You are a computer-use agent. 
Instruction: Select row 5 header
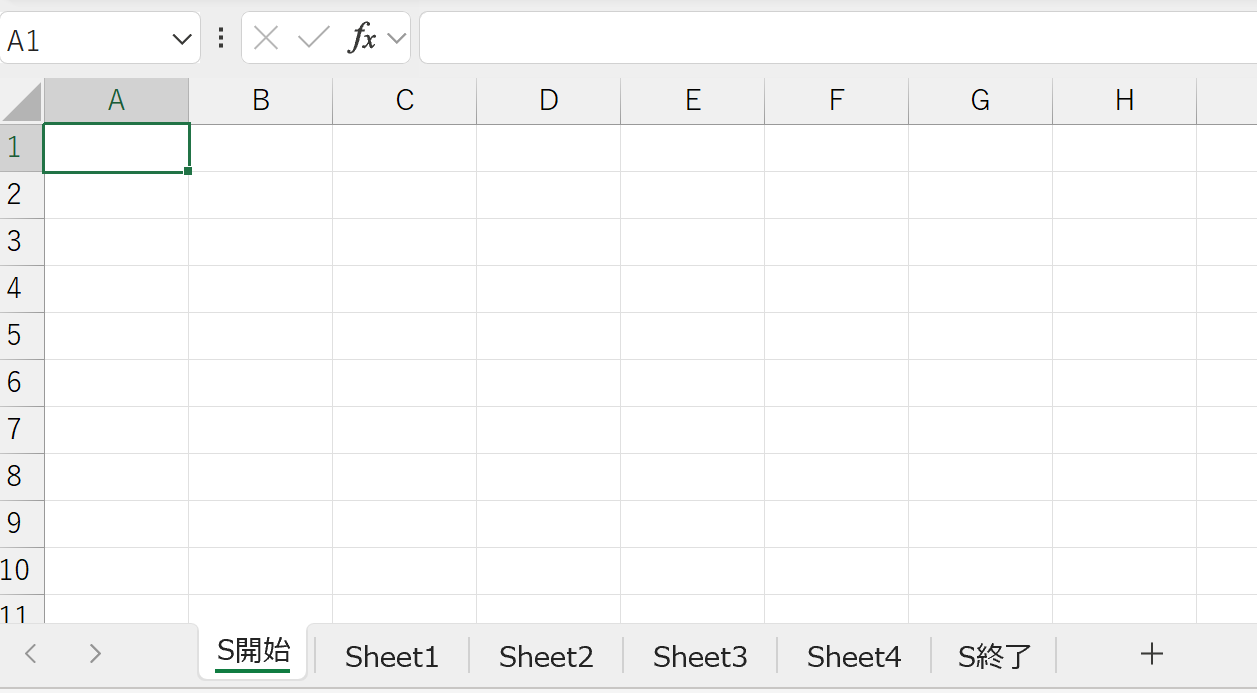[x=22, y=336]
